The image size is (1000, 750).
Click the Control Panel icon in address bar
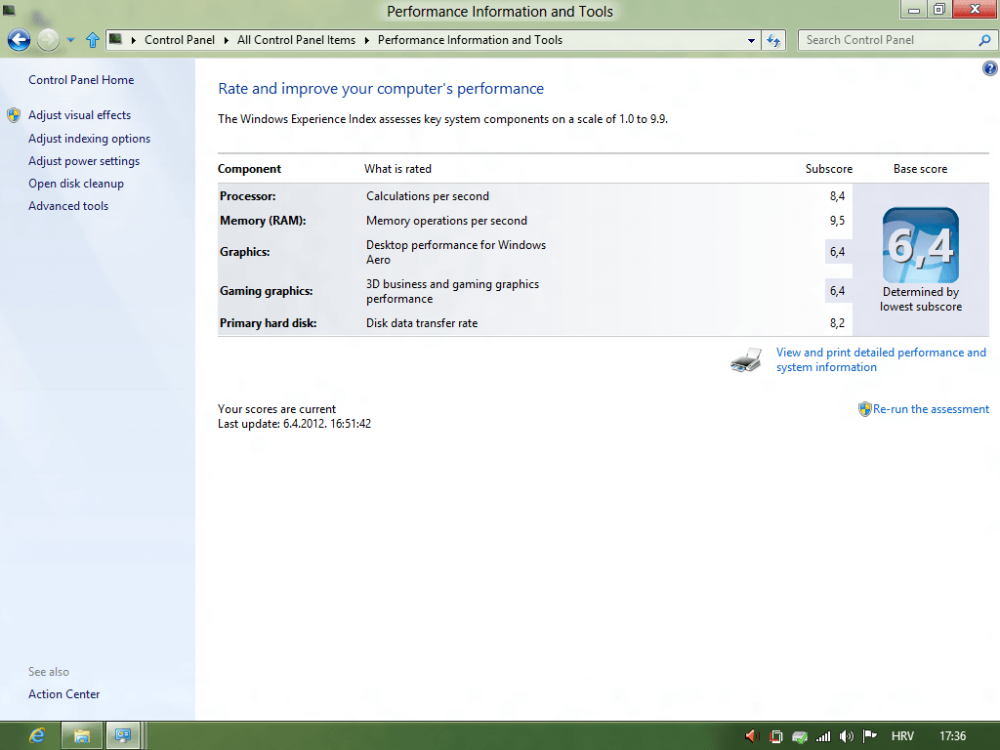pyautogui.click(x=115, y=40)
